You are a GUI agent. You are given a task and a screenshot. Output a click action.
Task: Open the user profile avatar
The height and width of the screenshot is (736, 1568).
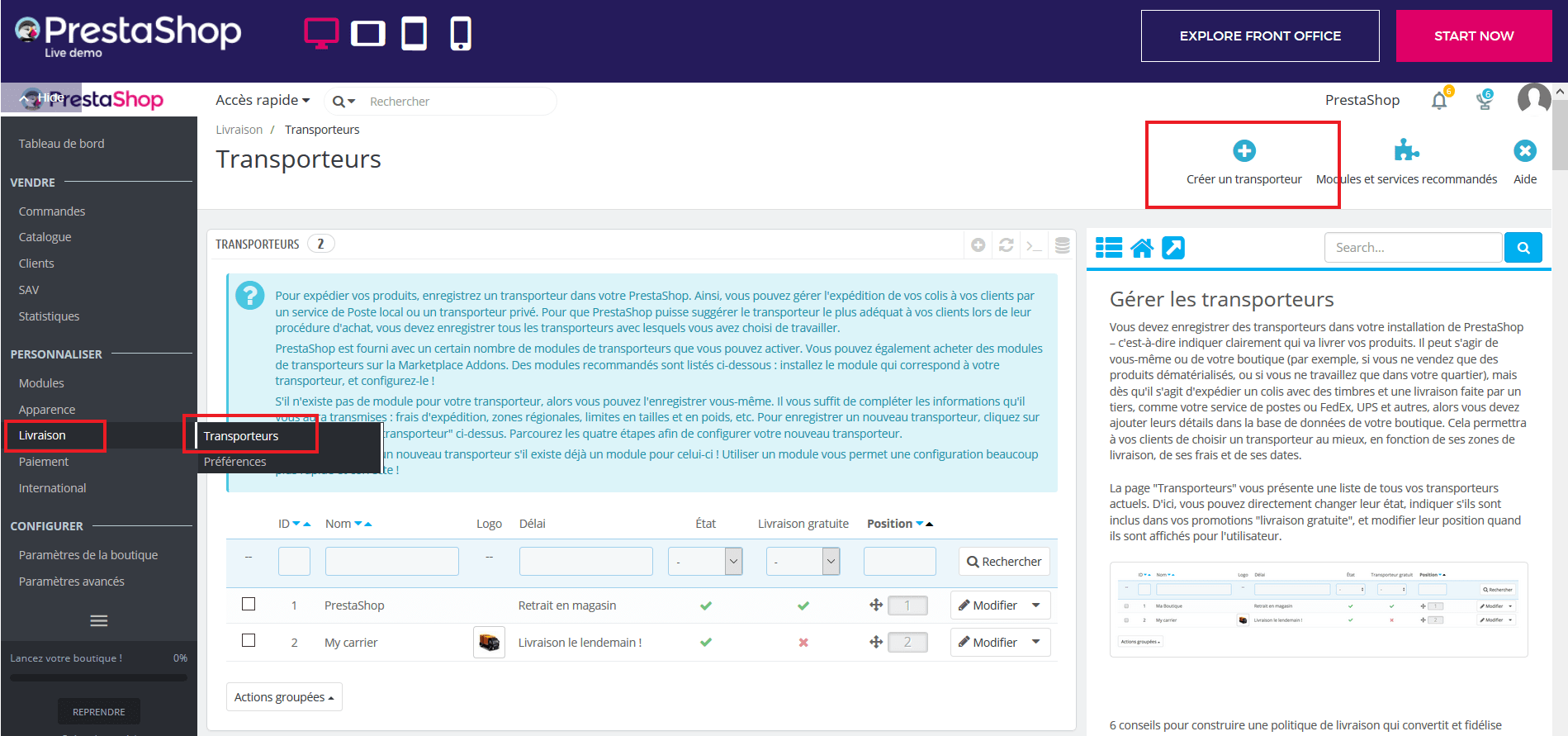click(1533, 99)
